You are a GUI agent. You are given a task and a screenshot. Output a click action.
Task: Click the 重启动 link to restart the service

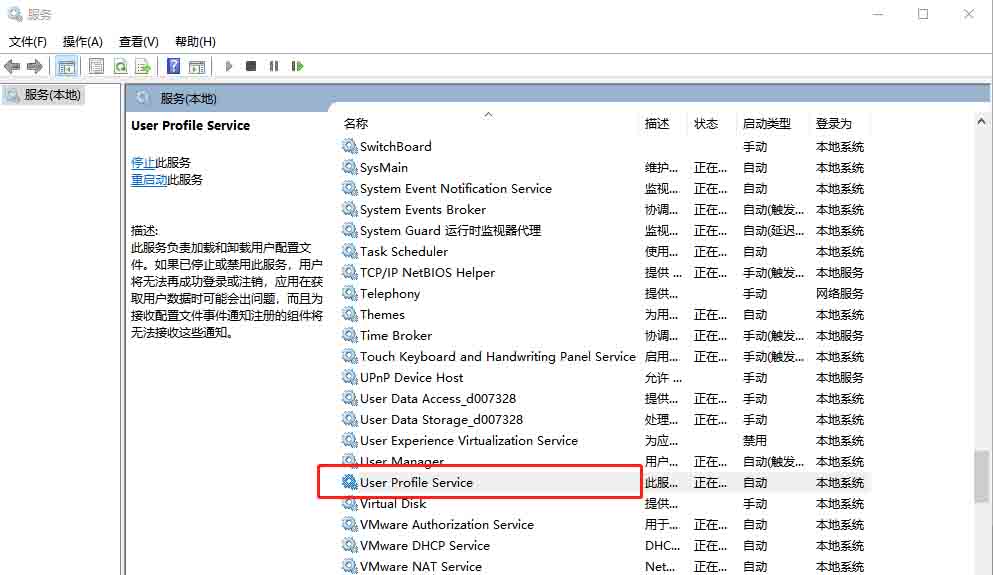pos(149,180)
